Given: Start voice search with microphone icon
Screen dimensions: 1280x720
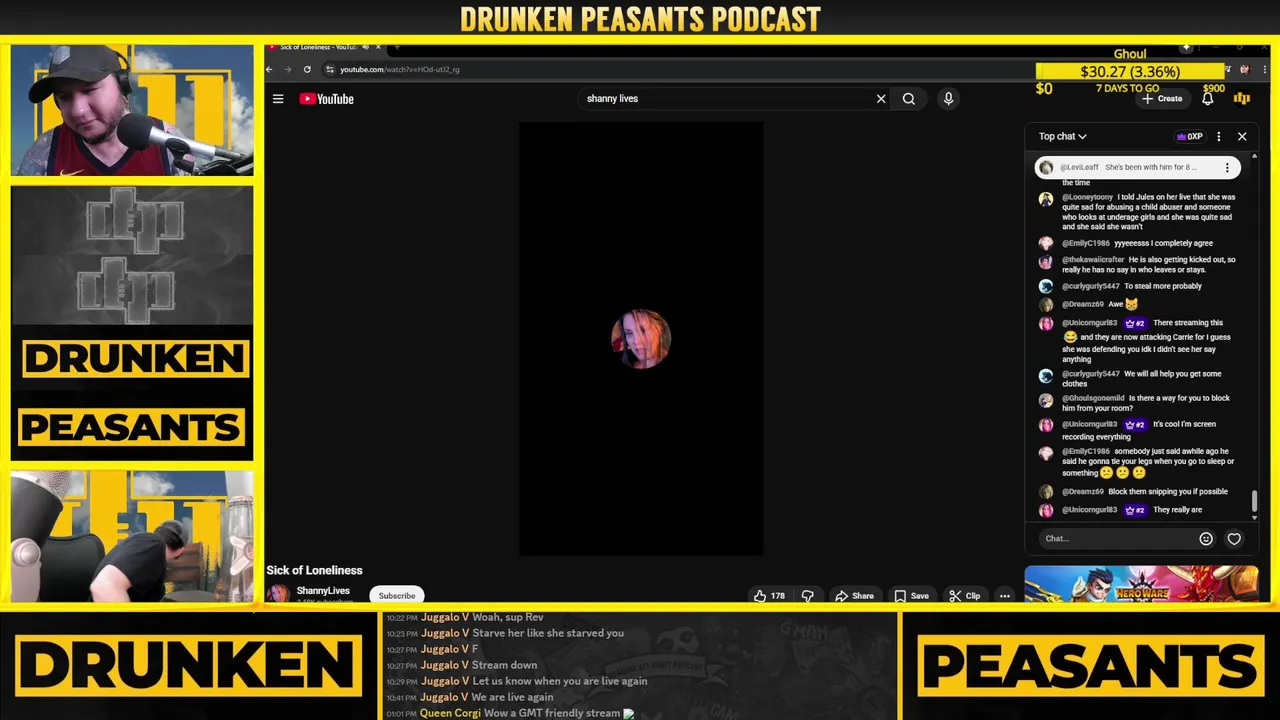Looking at the screenshot, I should click(948, 99).
